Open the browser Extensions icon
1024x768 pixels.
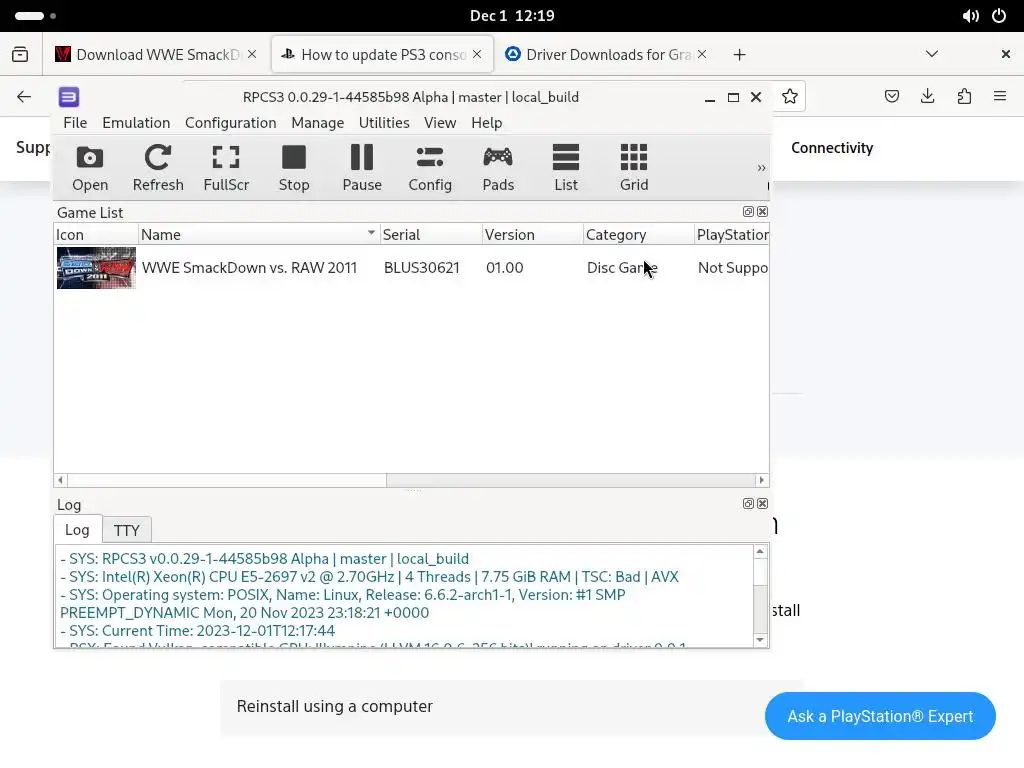(964, 97)
